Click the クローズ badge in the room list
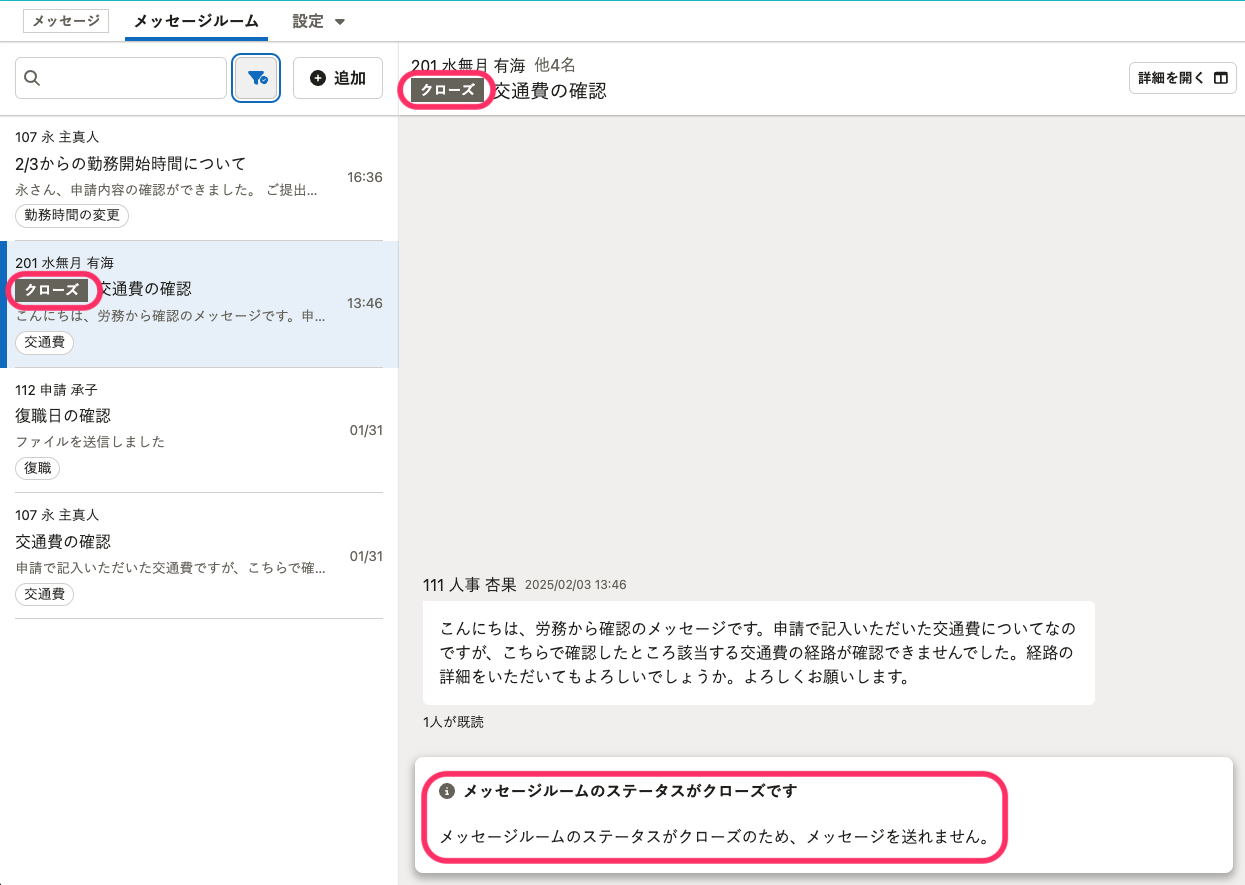The height and width of the screenshot is (885, 1245). tap(52, 290)
